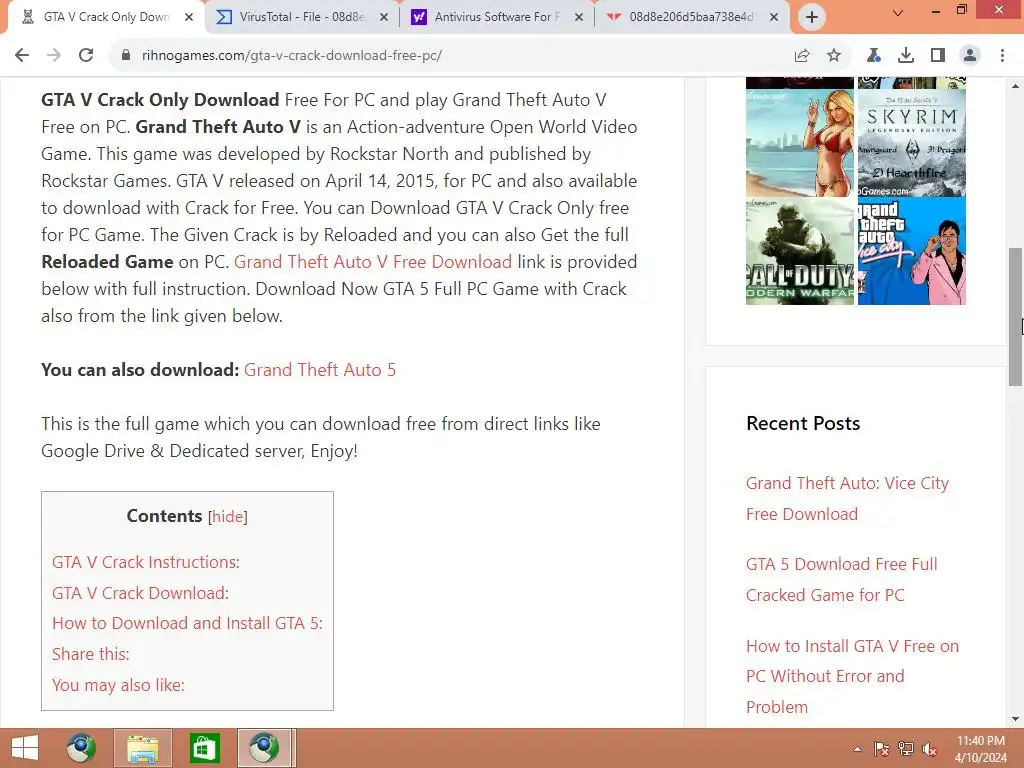Image resolution: width=1024 pixels, height=768 pixels.
Task: Go back to the previous page
Action: (x=22, y=56)
